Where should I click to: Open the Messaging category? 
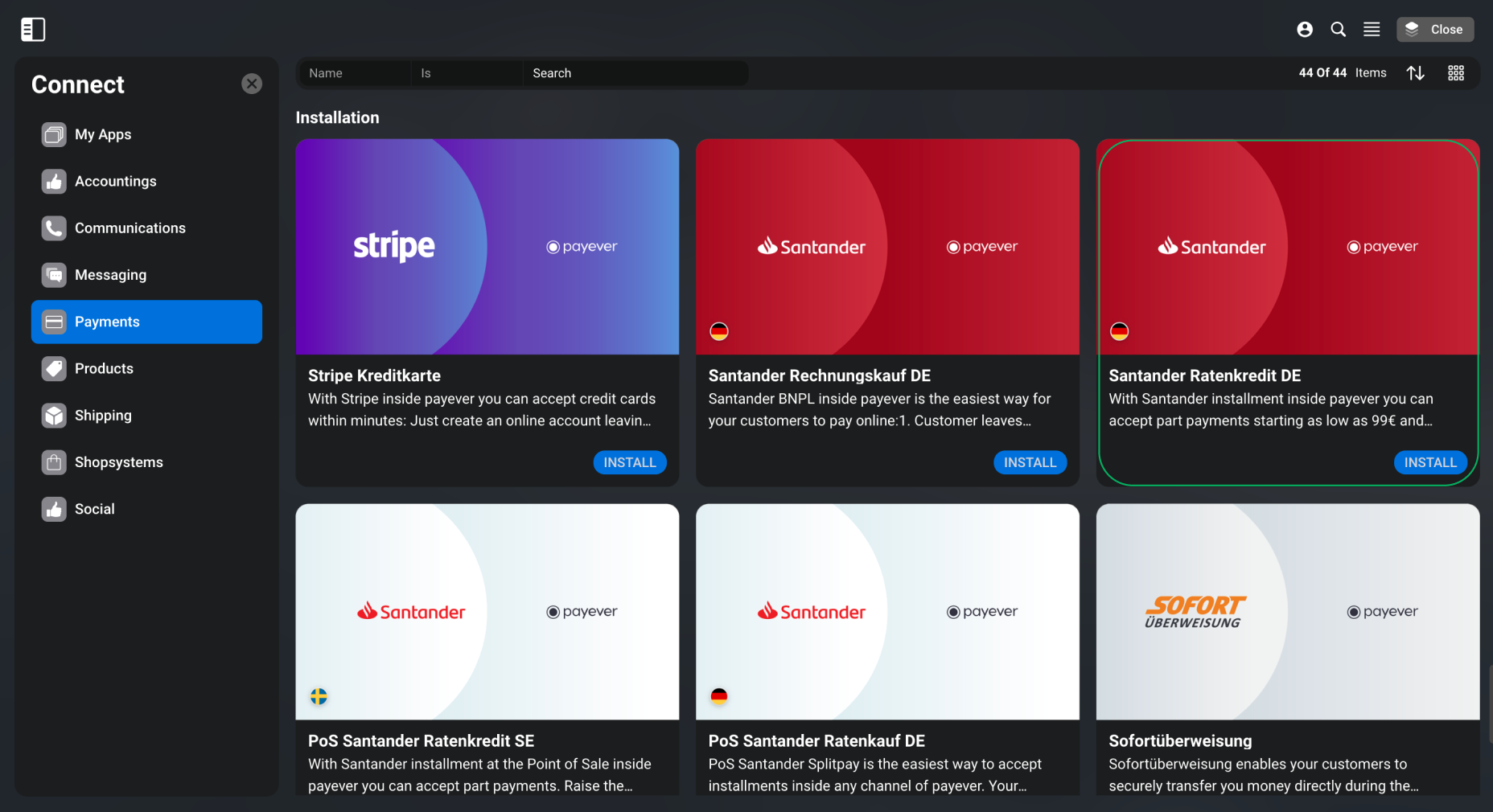146,275
